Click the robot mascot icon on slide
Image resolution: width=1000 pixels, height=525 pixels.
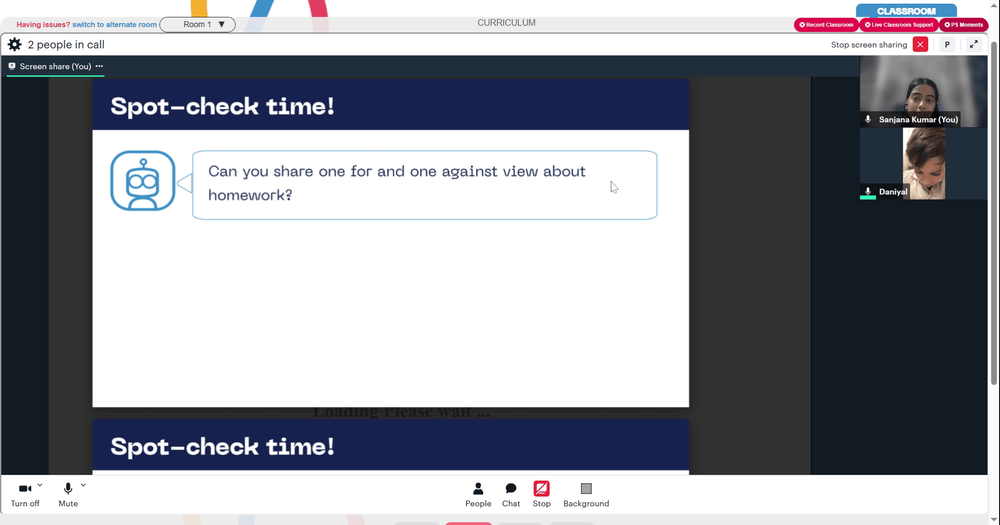143,181
